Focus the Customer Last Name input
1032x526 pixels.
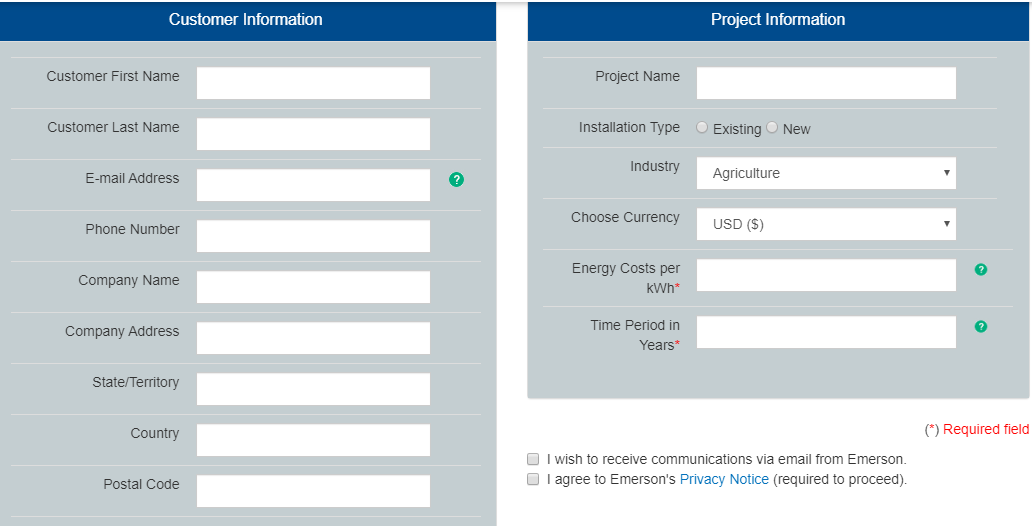[313, 134]
